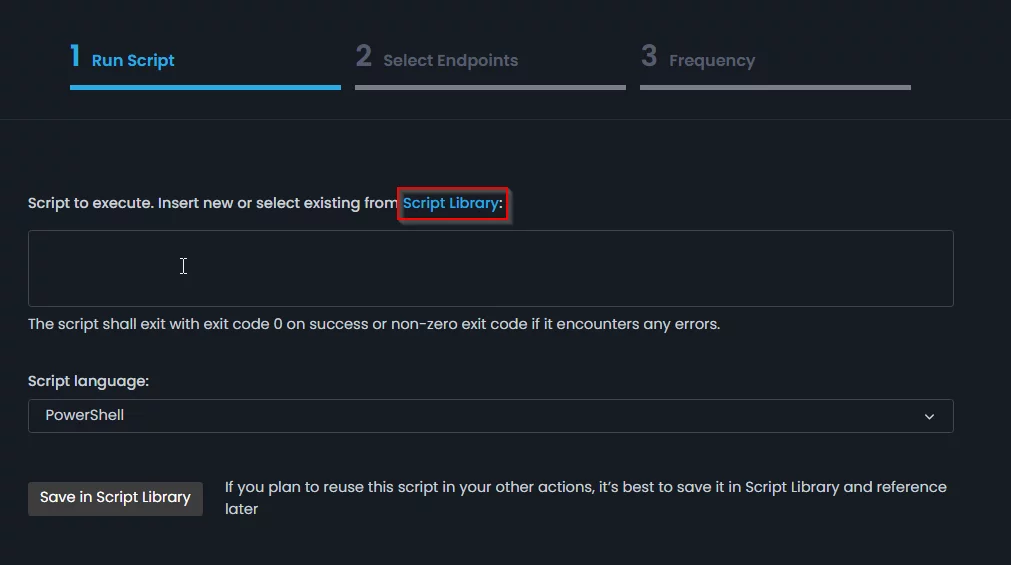Jump to the Frequency step
The width and height of the screenshot is (1011, 565).
click(x=712, y=60)
